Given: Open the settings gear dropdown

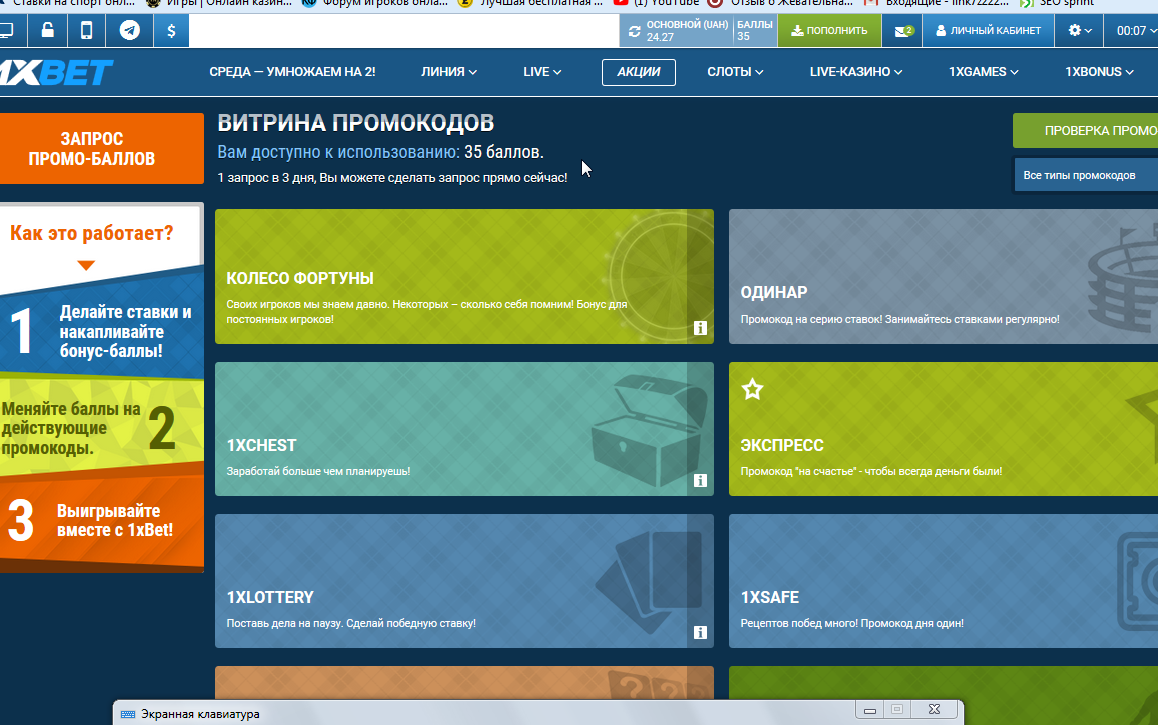Looking at the screenshot, I should tap(1080, 30).
